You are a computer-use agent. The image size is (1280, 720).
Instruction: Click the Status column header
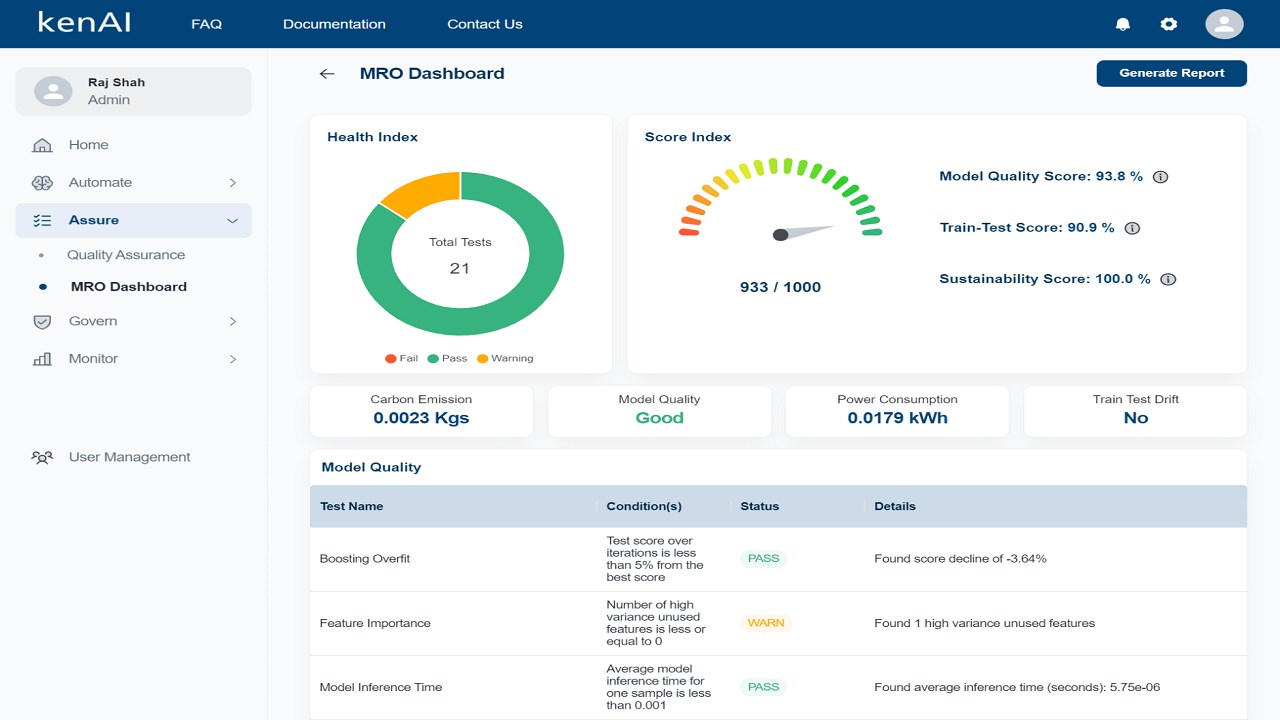click(x=760, y=507)
